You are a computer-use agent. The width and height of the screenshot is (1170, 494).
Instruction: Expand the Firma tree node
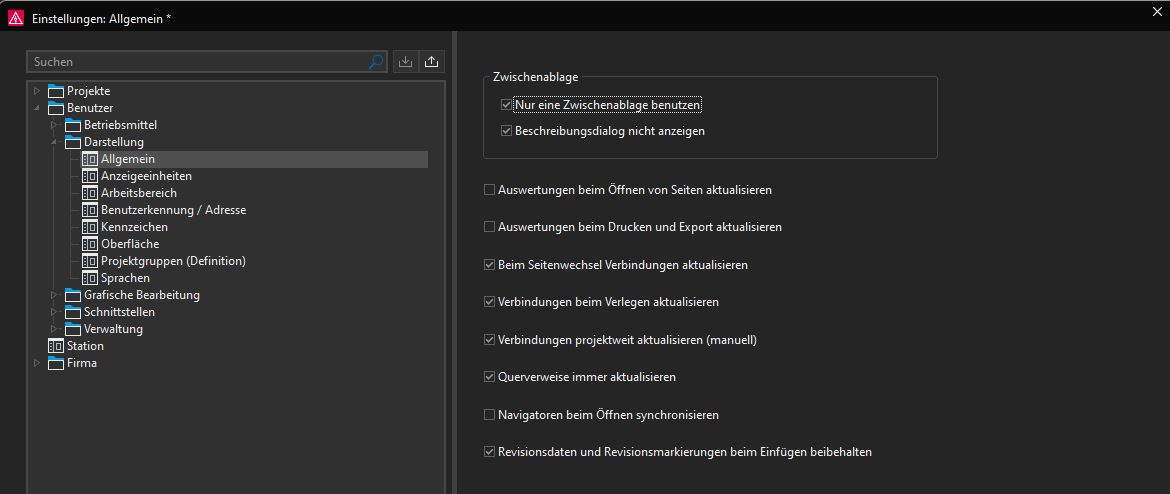pos(37,363)
